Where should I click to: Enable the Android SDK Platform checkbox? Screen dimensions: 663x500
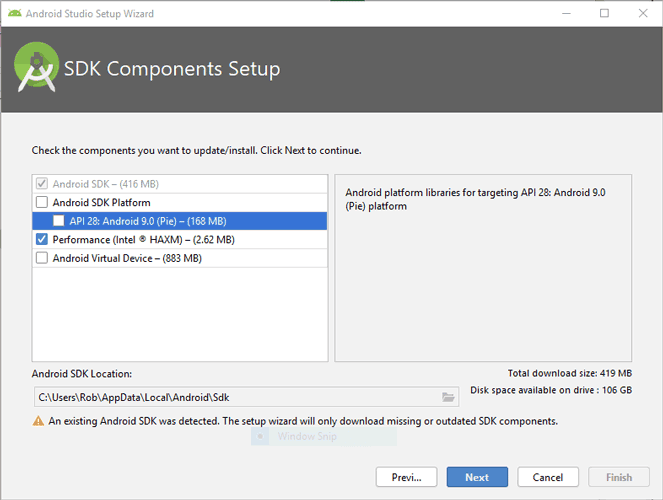[x=42, y=203]
